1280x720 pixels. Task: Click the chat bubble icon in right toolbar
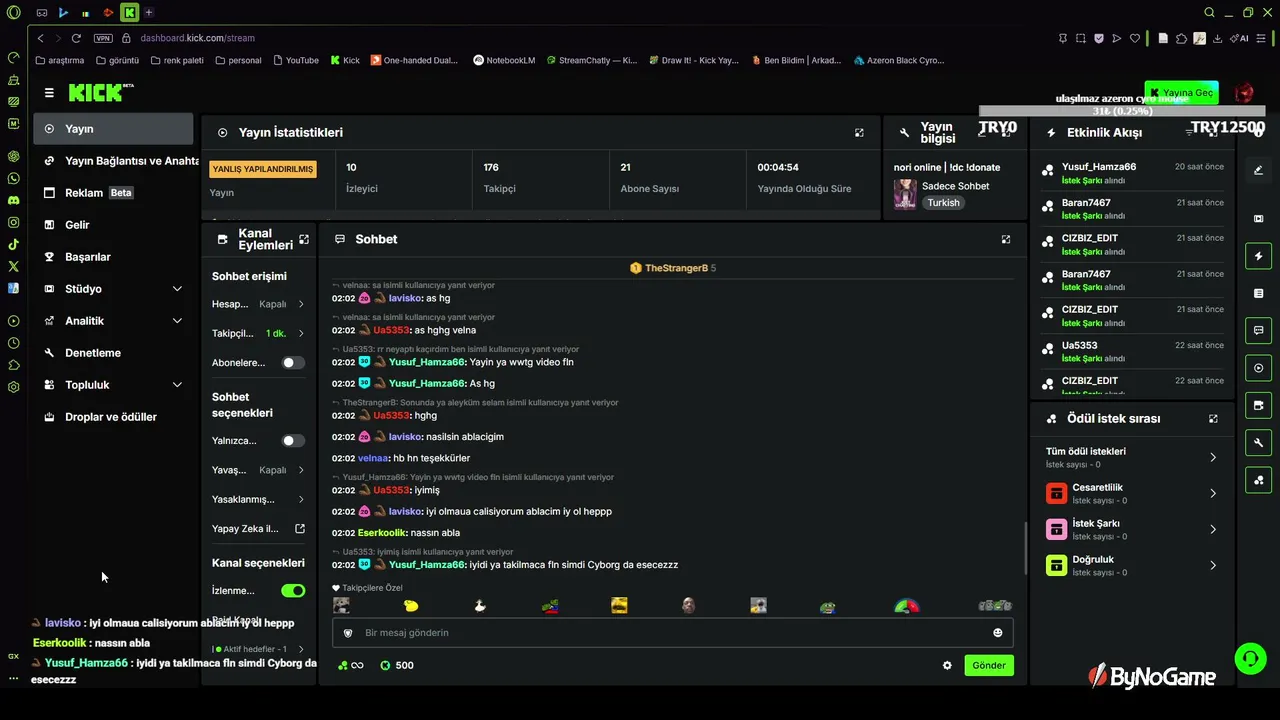pyautogui.click(x=1258, y=330)
